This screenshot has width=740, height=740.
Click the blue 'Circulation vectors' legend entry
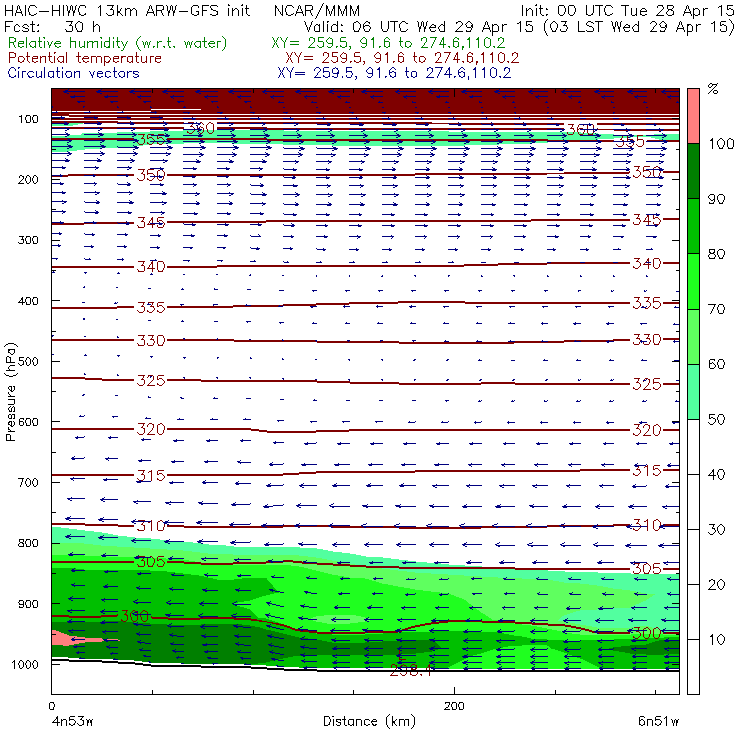[73, 73]
